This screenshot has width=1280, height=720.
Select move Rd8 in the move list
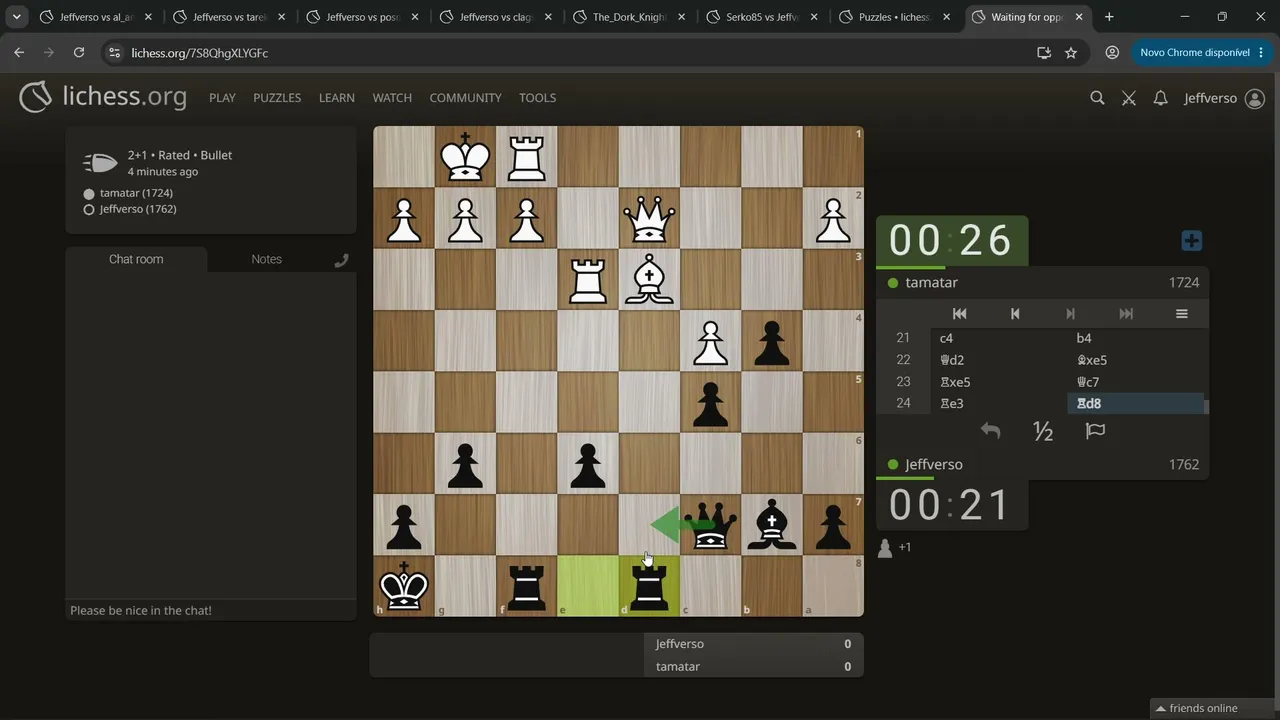1136,404
